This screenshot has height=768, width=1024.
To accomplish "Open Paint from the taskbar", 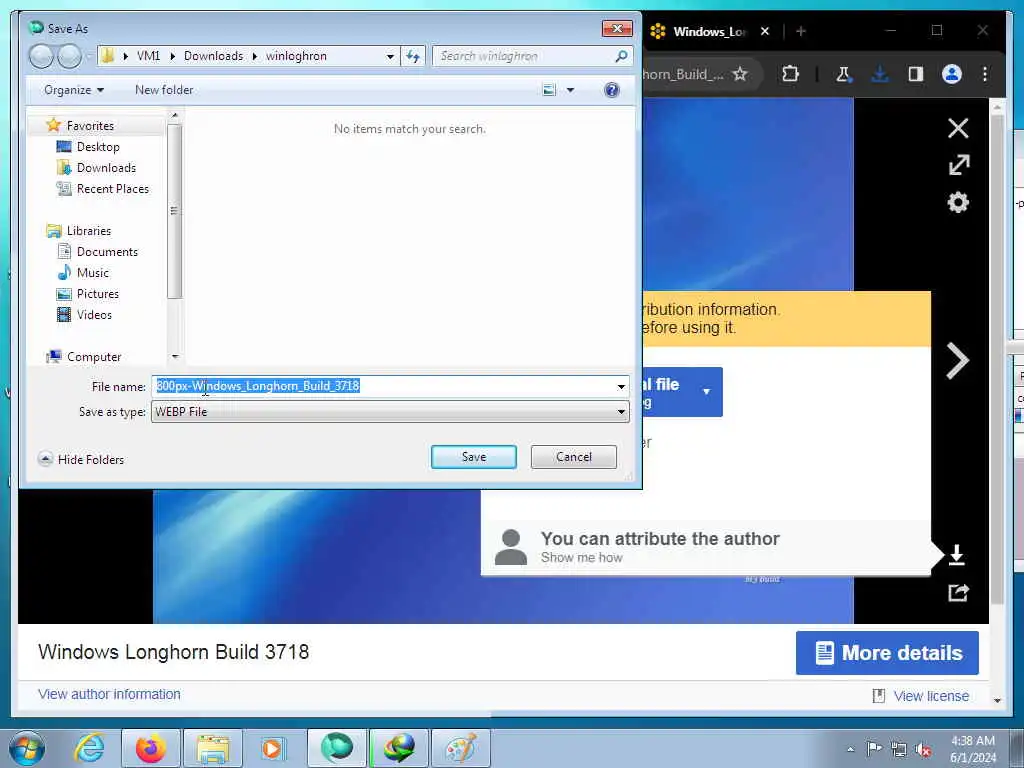I will click(460, 748).
